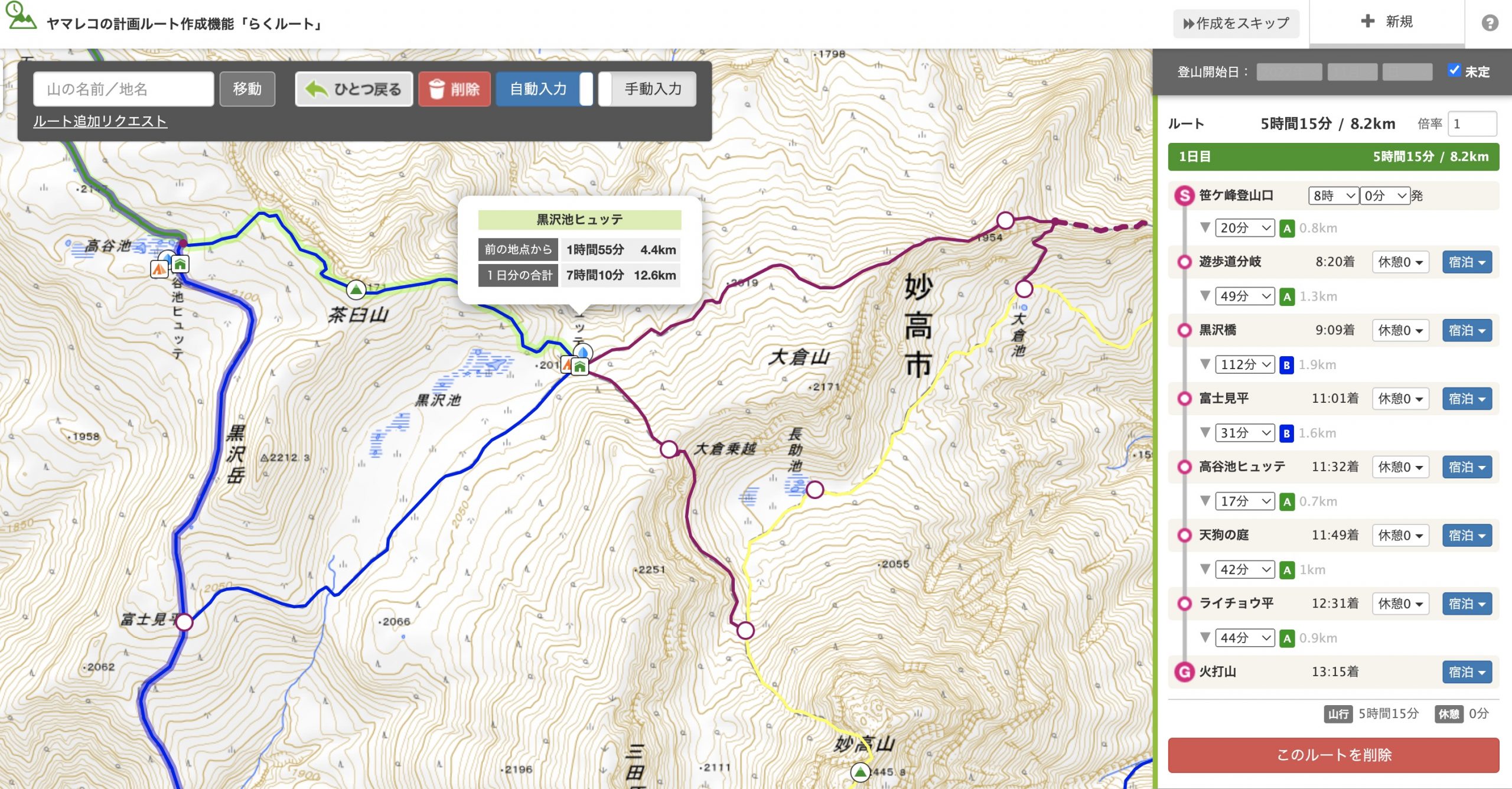Open the 8時 departure hour dropdown
The image size is (1512, 789).
click(1334, 195)
